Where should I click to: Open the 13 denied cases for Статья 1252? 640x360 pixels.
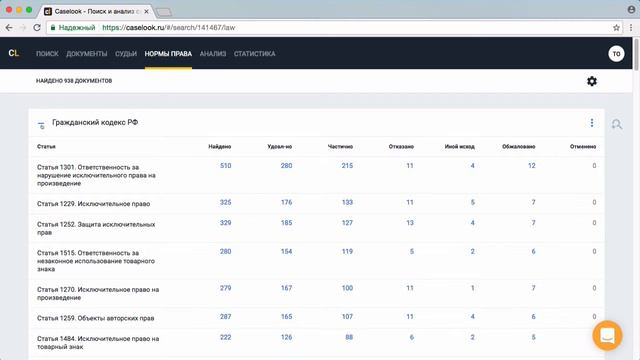coord(410,223)
